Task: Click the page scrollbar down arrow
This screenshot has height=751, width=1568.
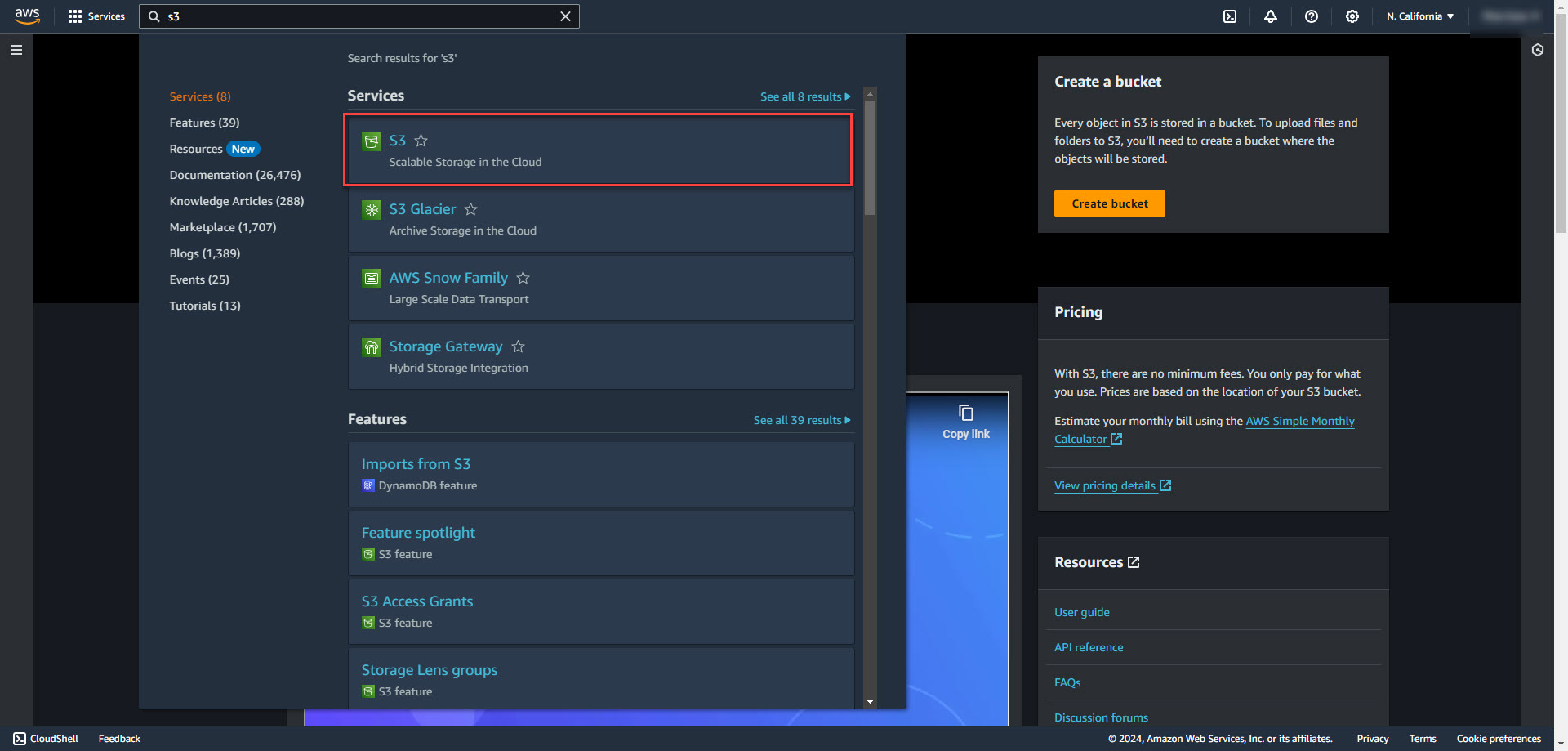Action: 1561,744
